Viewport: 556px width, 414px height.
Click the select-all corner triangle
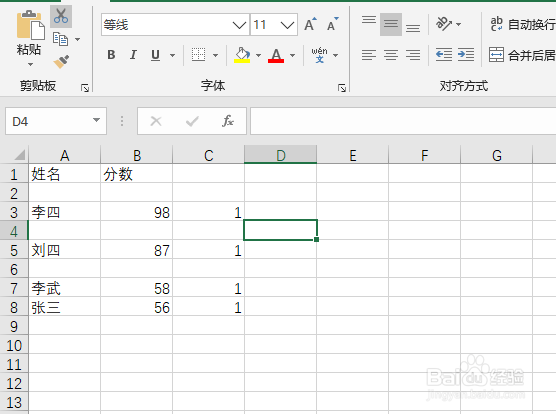coord(19,155)
